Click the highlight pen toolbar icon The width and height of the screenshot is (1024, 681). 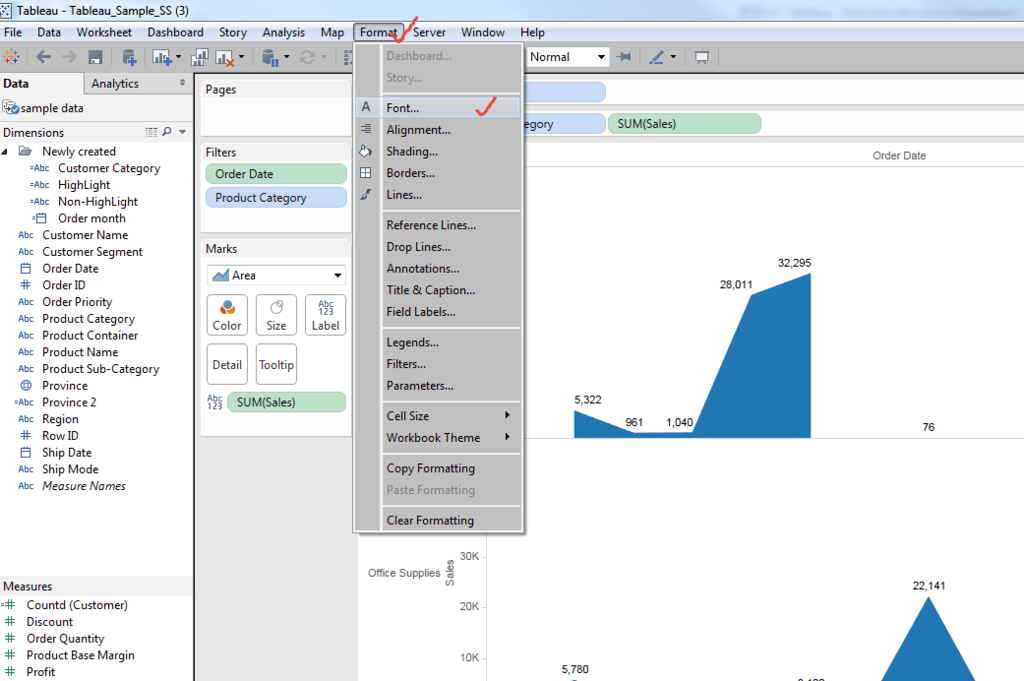pyautogui.click(x=656, y=57)
